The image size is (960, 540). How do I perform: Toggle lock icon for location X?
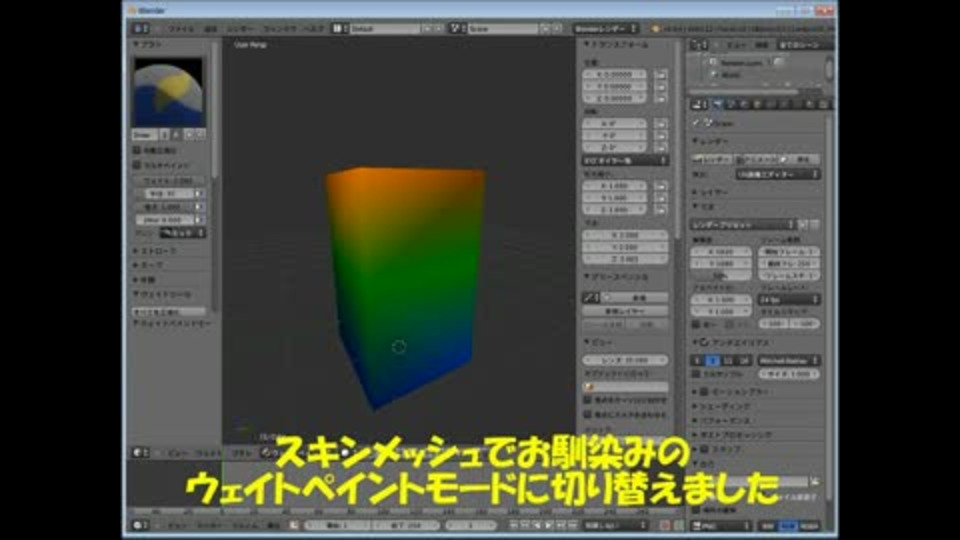pyautogui.click(x=660, y=74)
